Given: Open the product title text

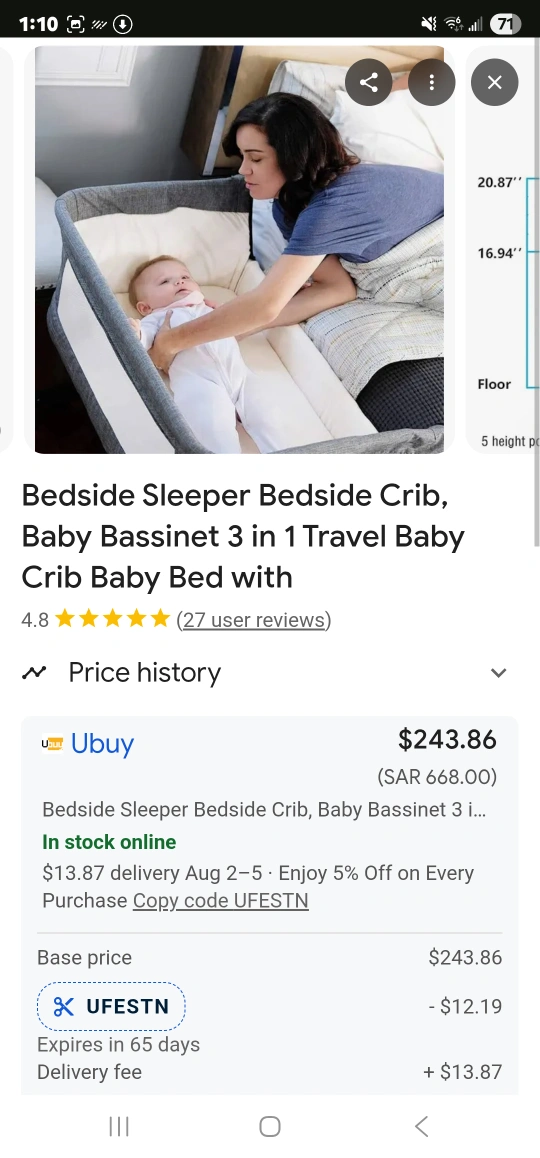Looking at the screenshot, I should pos(242,536).
